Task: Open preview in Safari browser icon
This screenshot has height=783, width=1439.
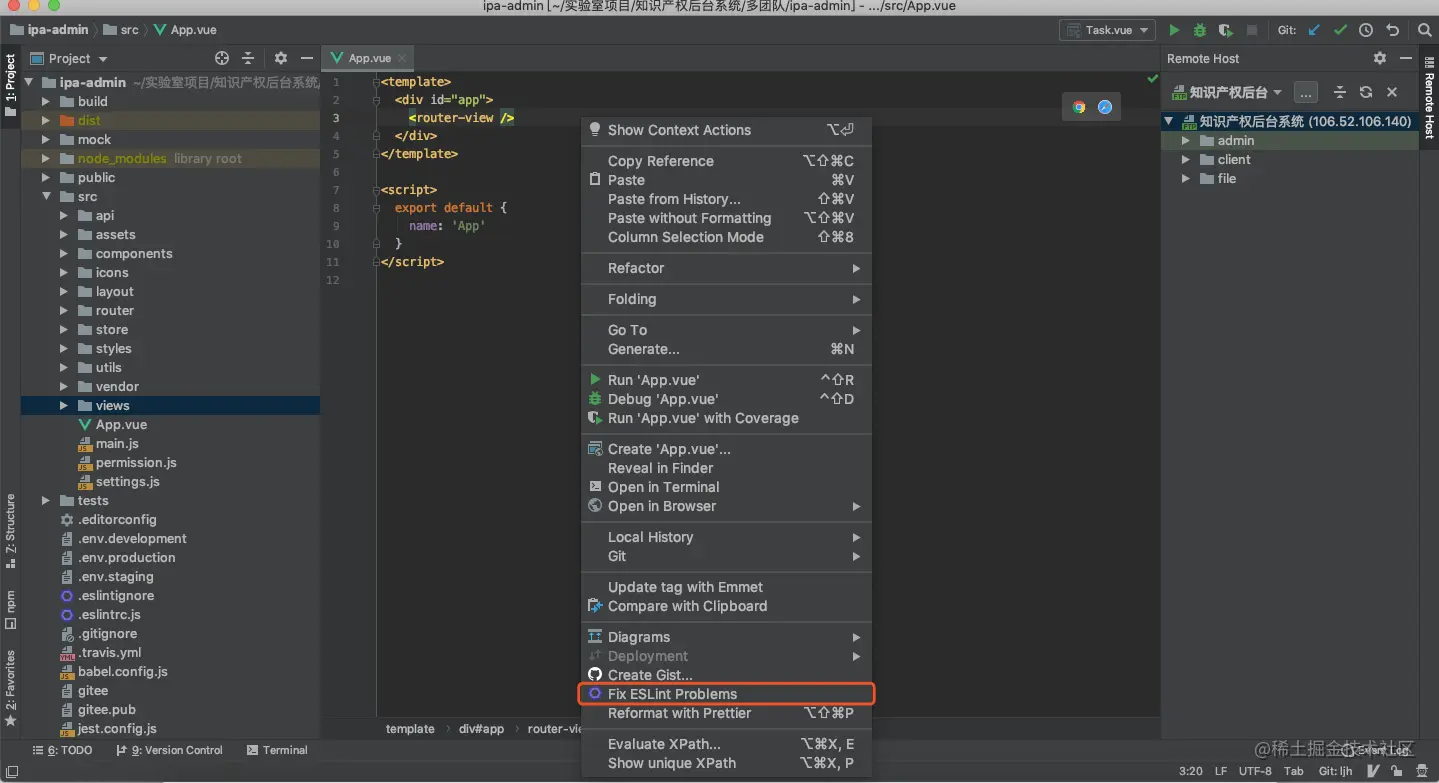Action: pyautogui.click(x=1105, y=107)
